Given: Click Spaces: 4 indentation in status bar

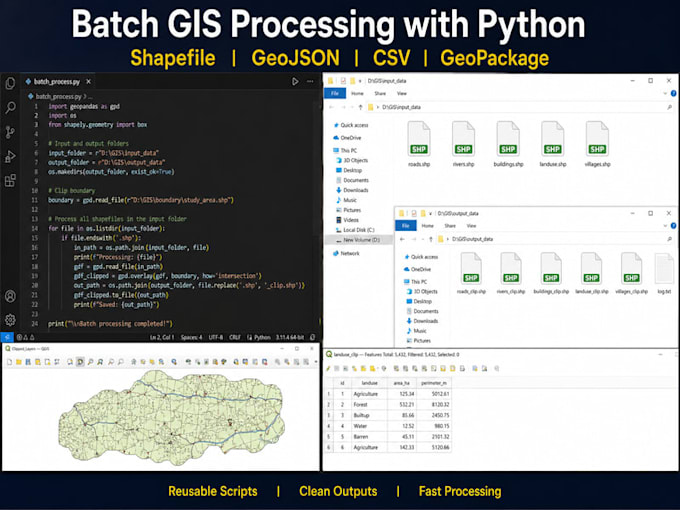Looking at the screenshot, I should [x=191, y=337].
